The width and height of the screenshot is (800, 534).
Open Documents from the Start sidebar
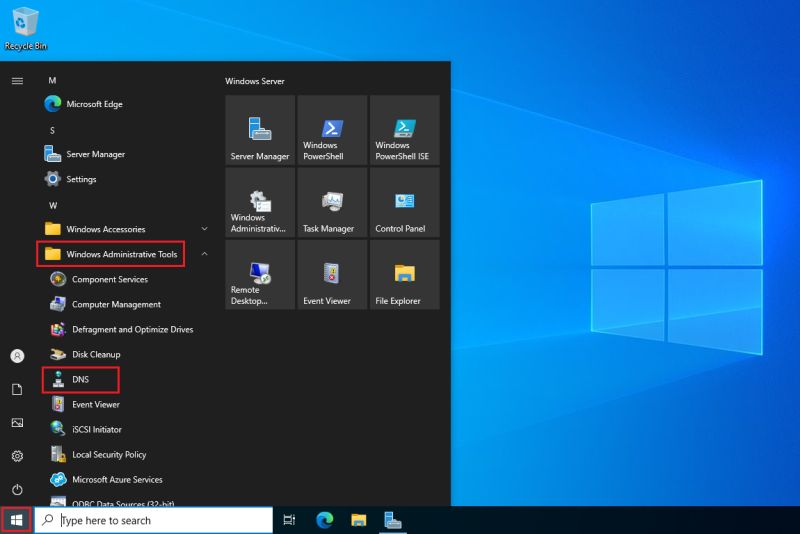pos(17,390)
